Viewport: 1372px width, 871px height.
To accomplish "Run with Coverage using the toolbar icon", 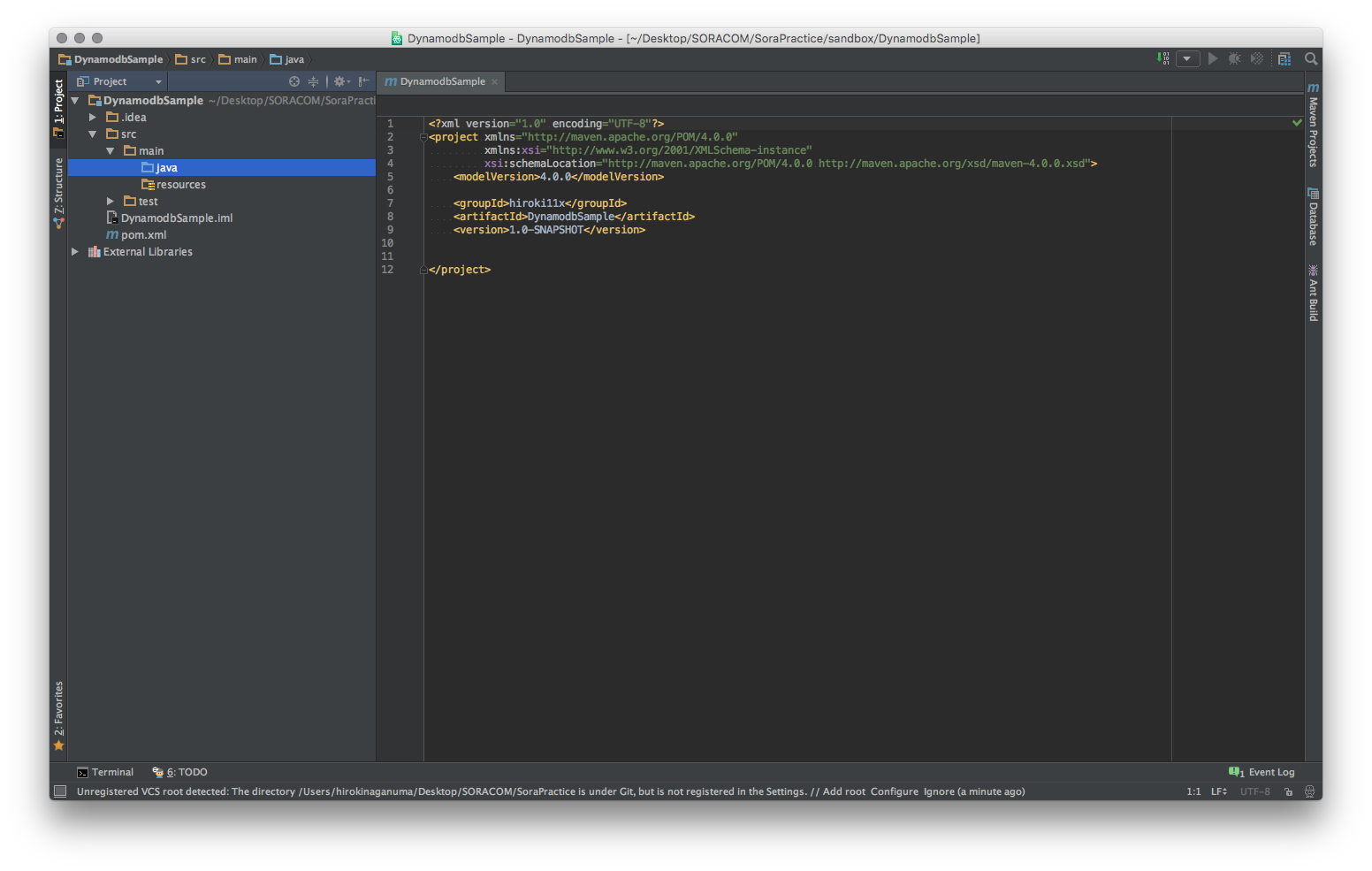I will pos(1257,58).
